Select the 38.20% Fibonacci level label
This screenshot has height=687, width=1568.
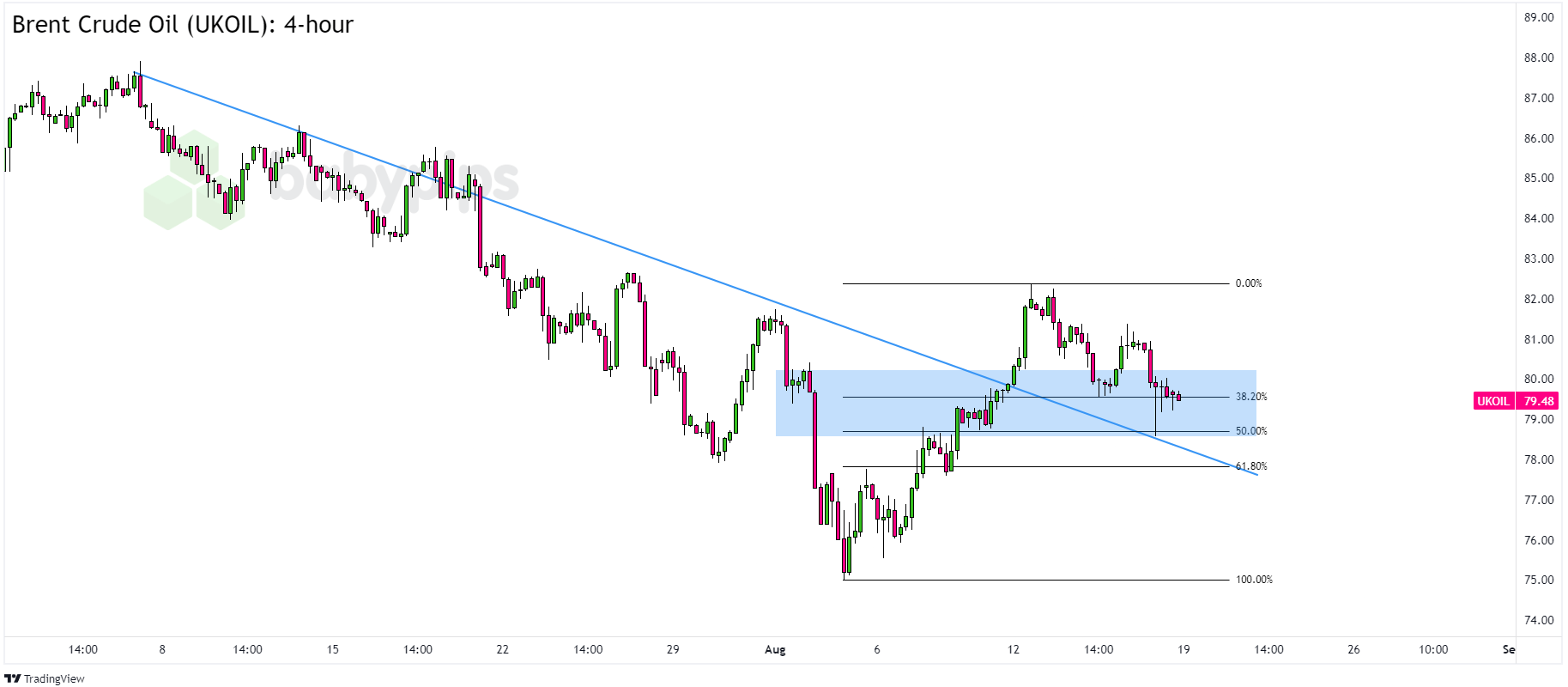[x=1251, y=397]
